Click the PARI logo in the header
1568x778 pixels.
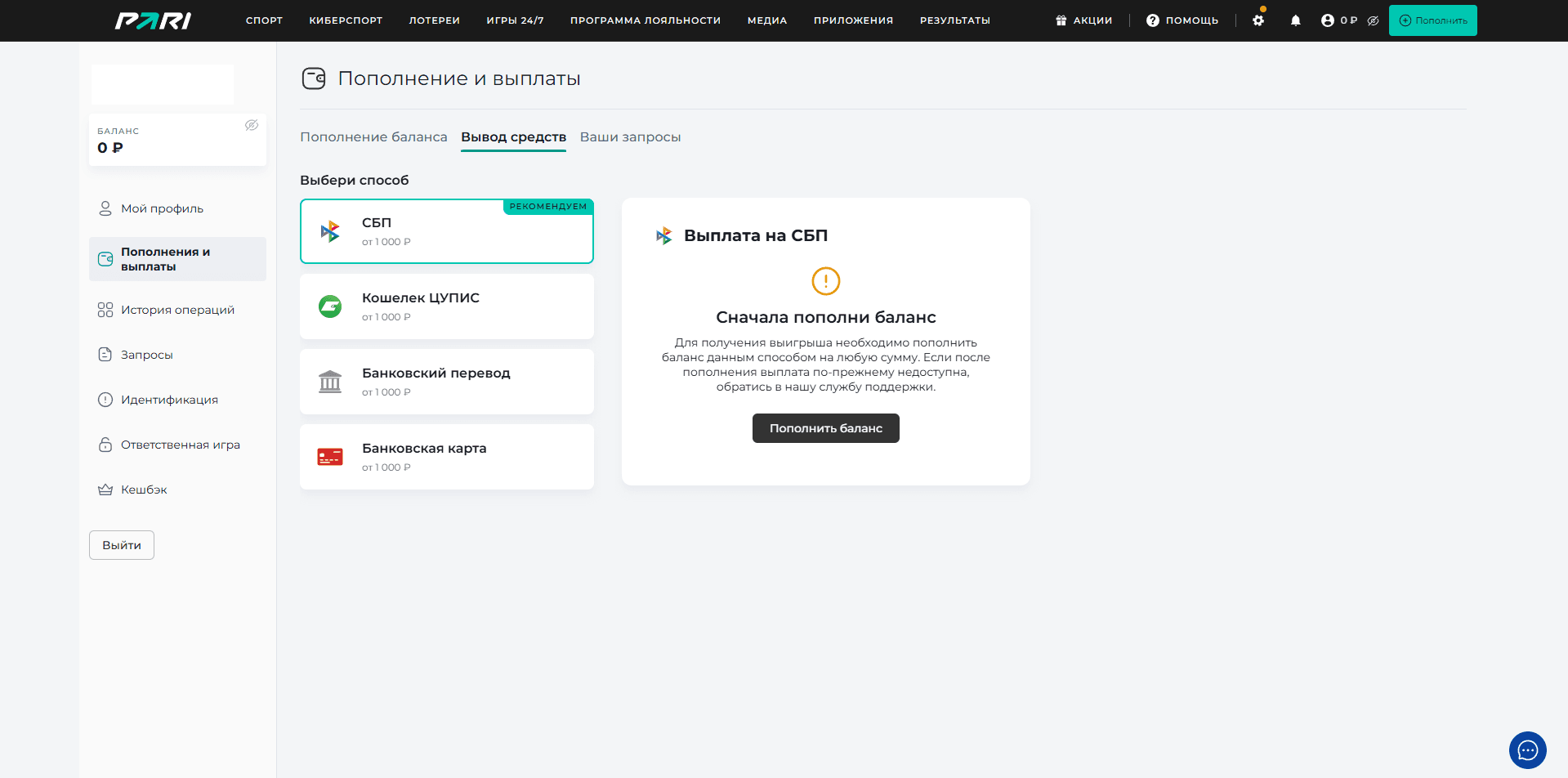pyautogui.click(x=153, y=20)
